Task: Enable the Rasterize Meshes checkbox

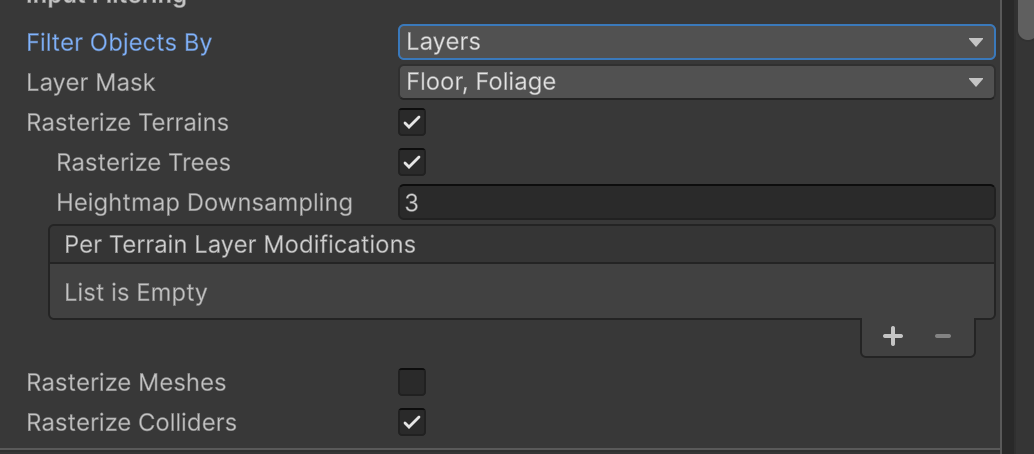Action: coord(412,382)
